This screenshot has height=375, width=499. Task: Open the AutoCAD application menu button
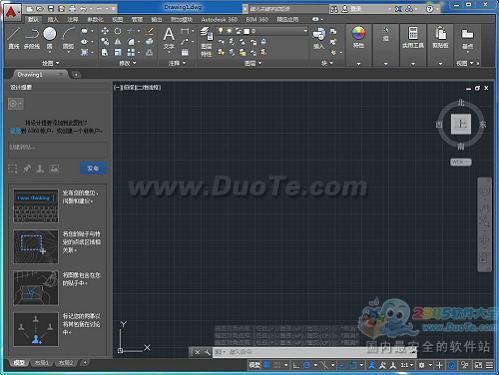click(x=12, y=13)
